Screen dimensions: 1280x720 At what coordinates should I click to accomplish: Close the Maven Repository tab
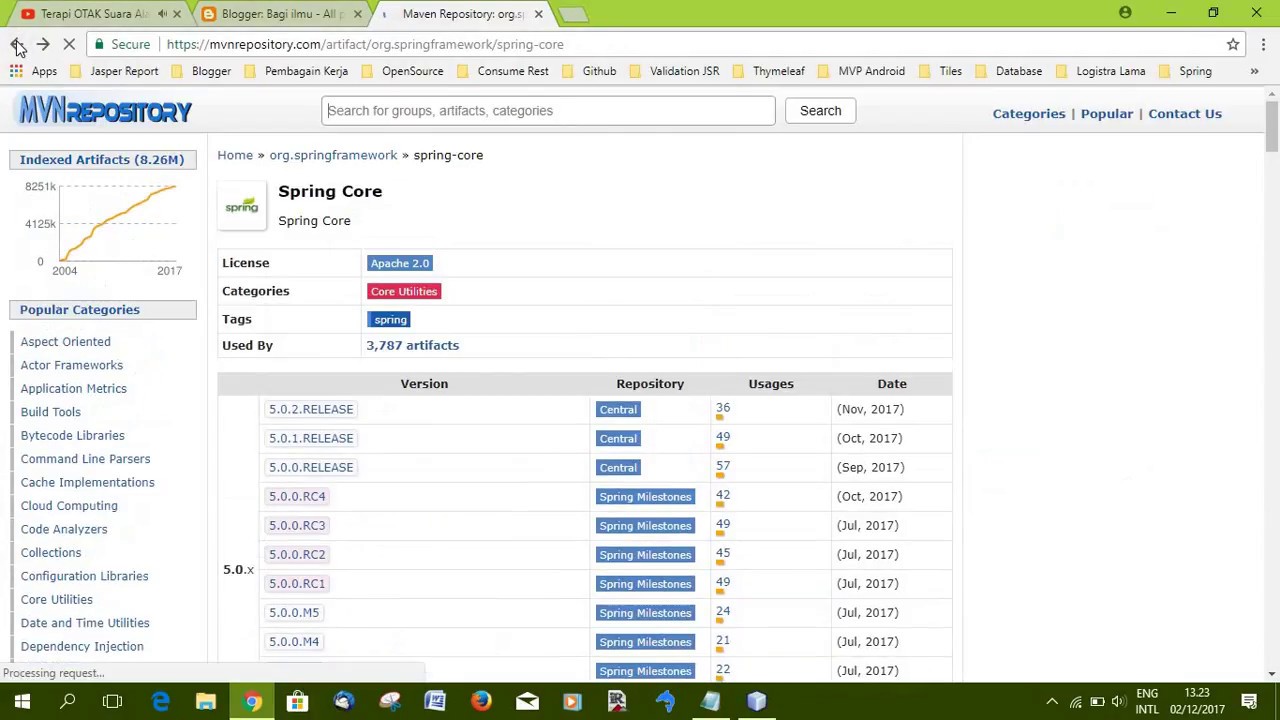(x=538, y=14)
